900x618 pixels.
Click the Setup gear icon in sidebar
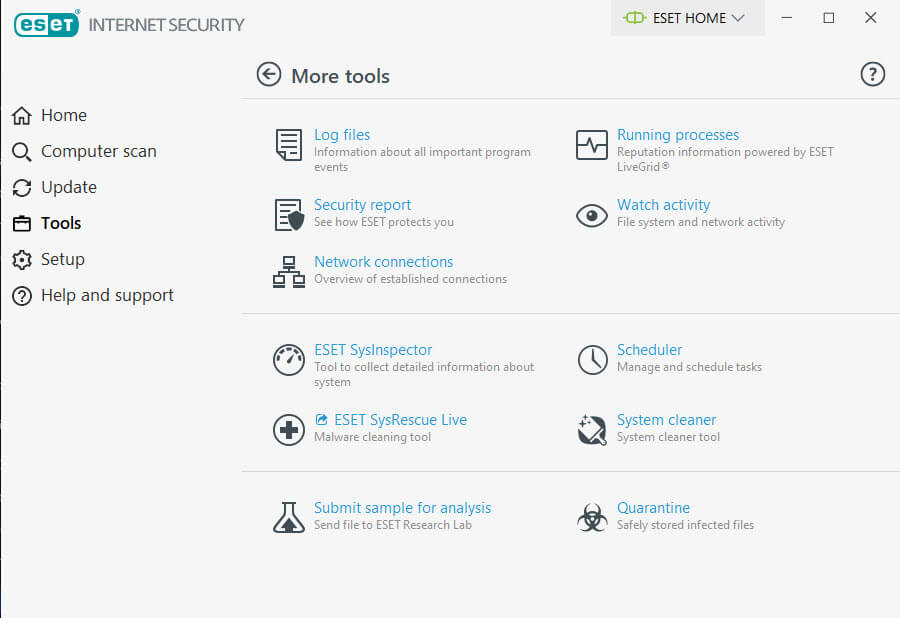pos(22,259)
